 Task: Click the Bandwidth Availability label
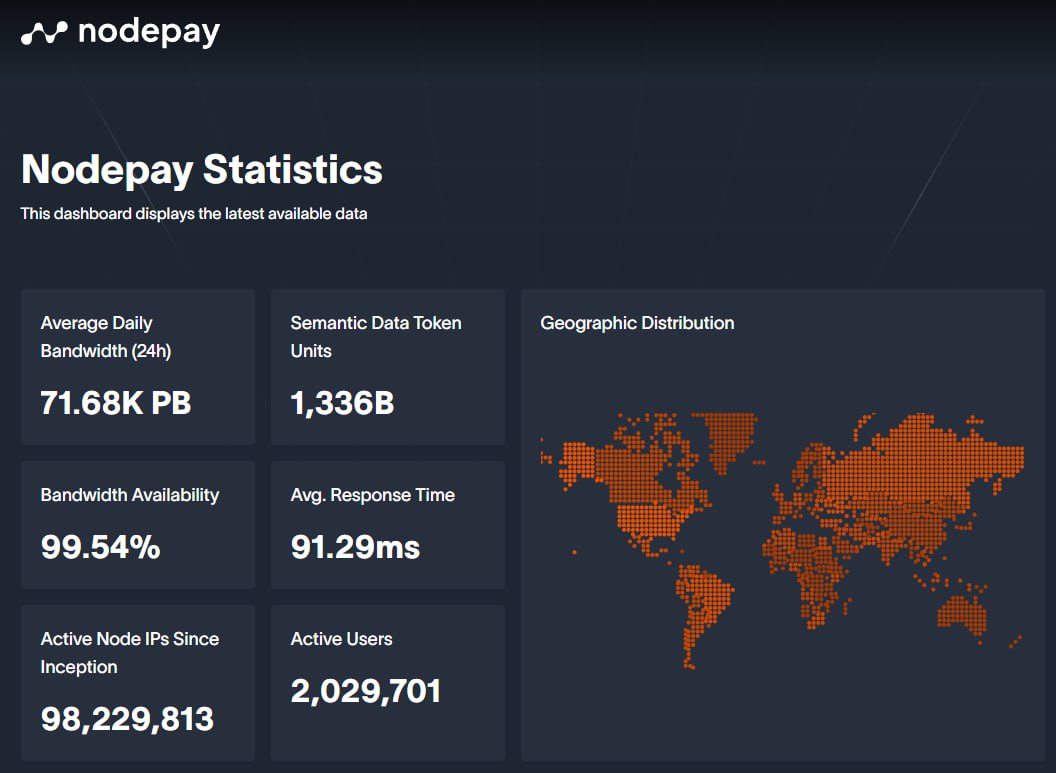click(x=129, y=495)
